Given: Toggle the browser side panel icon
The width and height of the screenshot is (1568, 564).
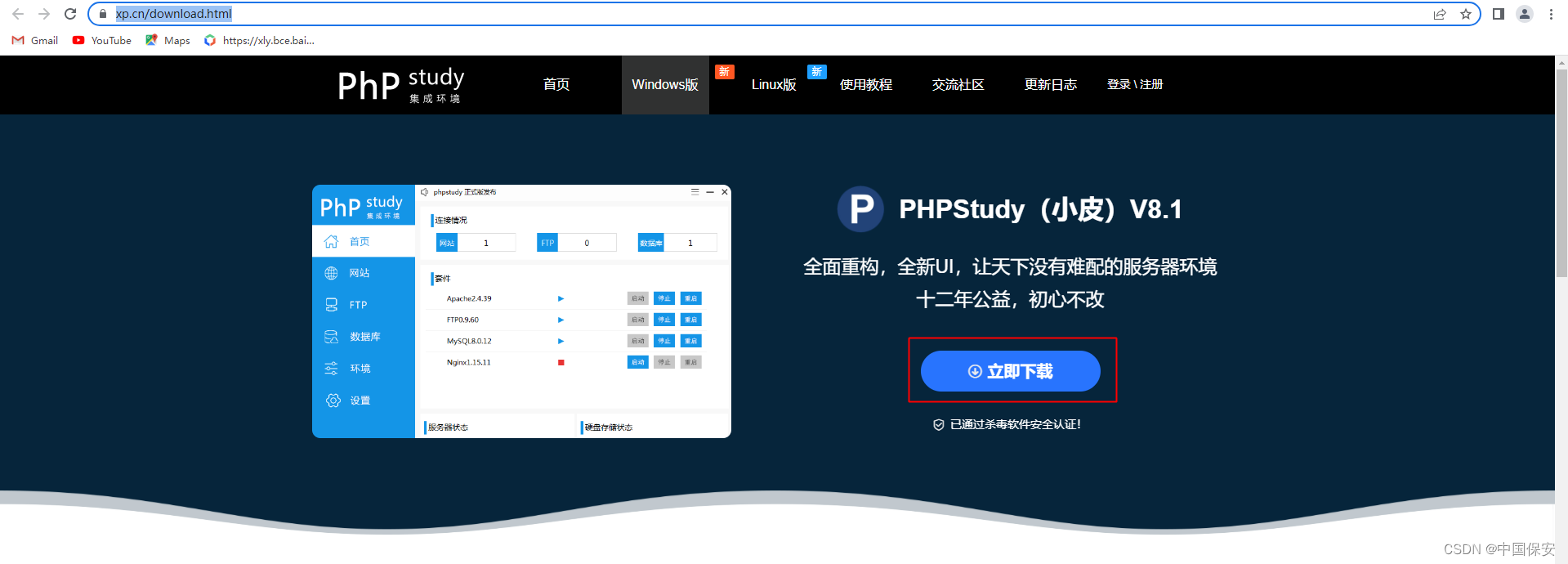Looking at the screenshot, I should 1499,14.
